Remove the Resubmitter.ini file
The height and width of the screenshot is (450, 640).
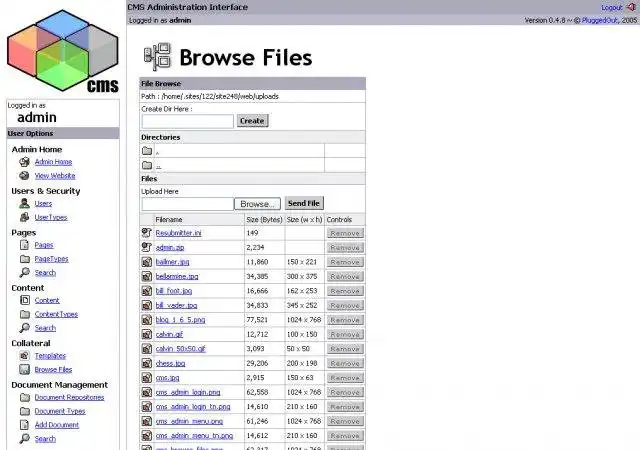[x=345, y=233]
